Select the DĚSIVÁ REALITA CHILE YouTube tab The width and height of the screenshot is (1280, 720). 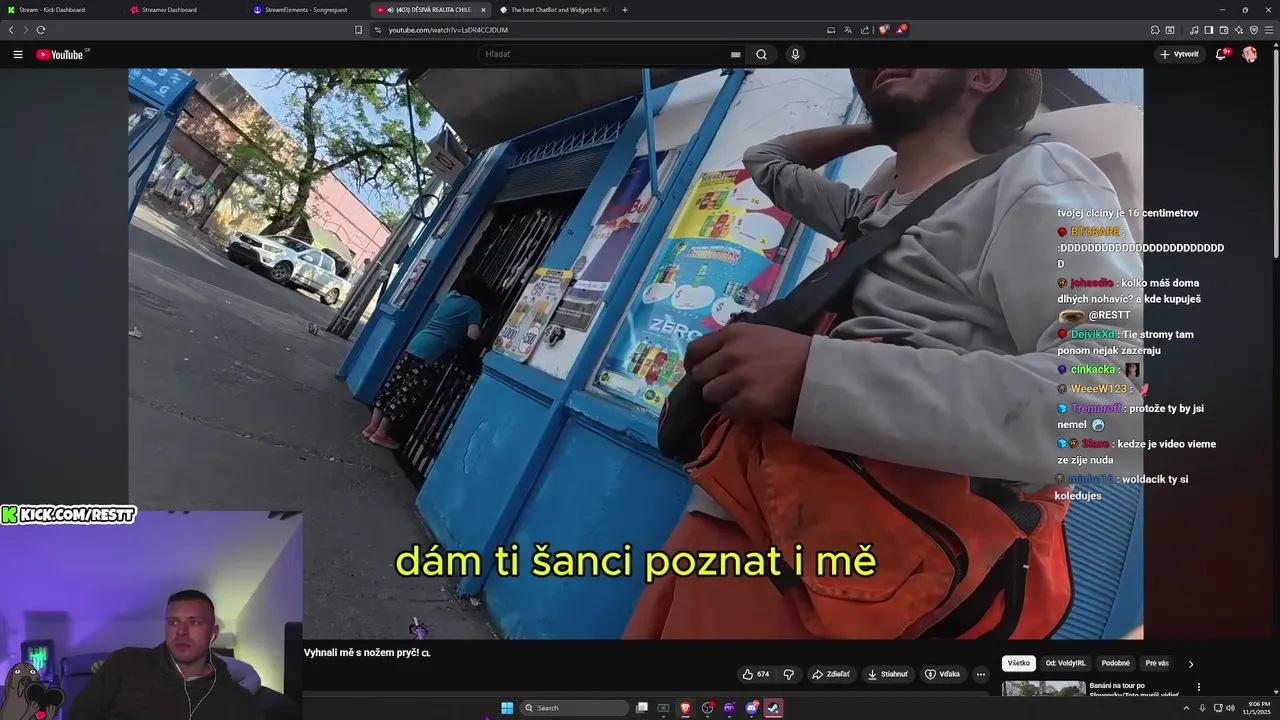(430, 9)
